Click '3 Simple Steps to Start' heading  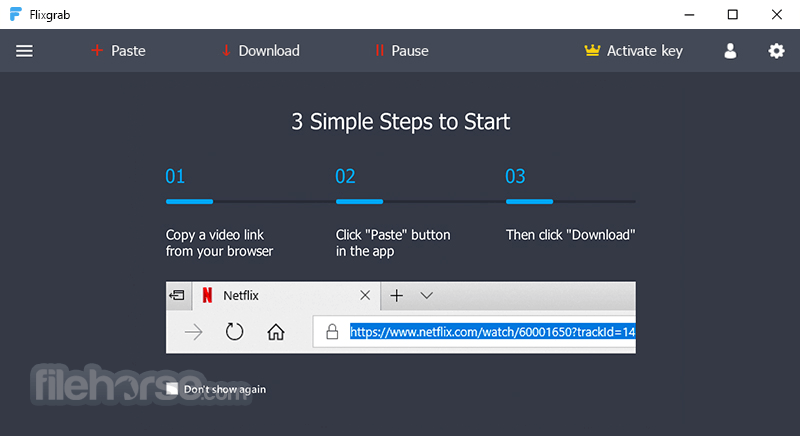[401, 122]
